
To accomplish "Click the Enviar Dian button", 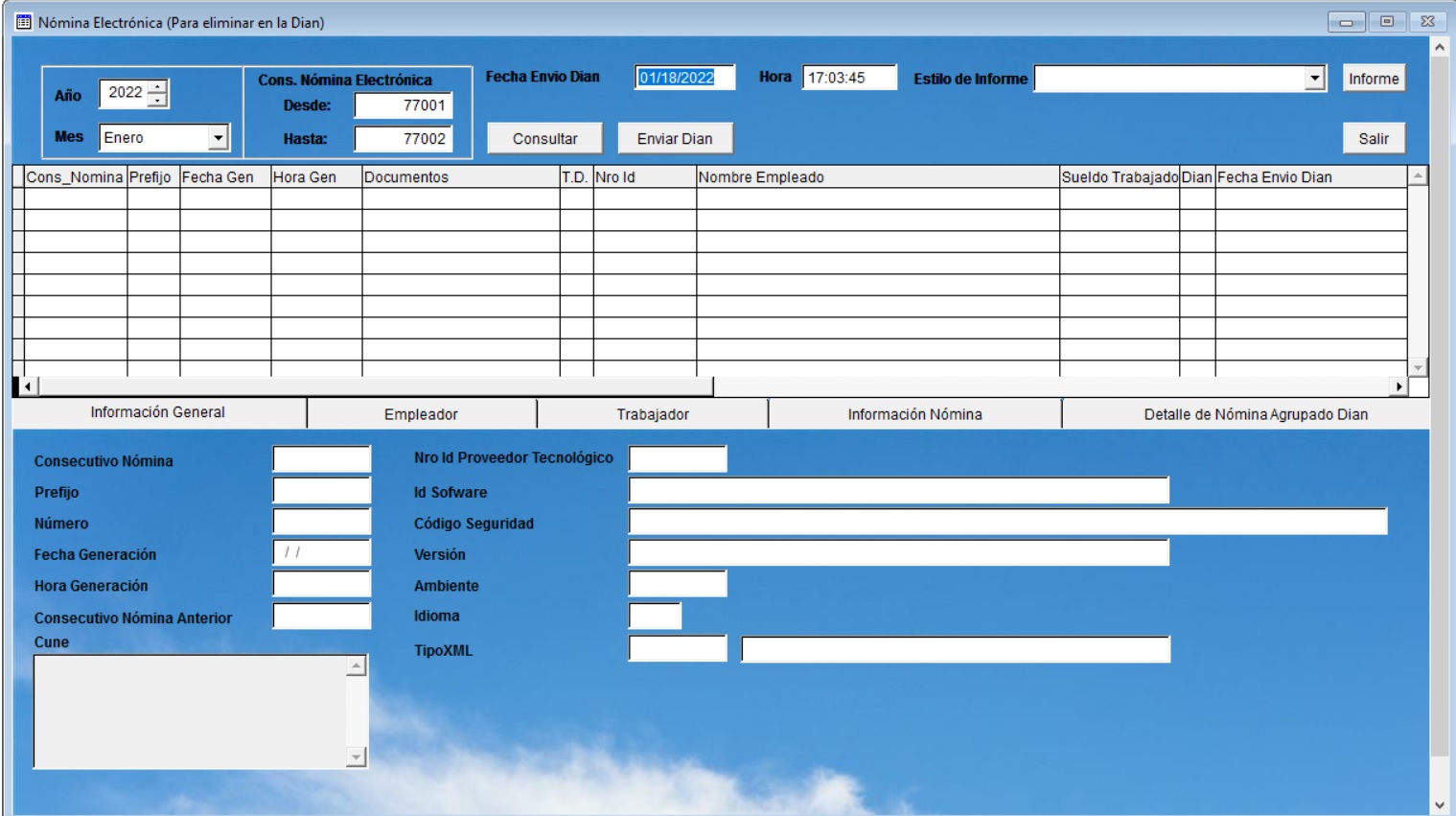I will tap(675, 138).
